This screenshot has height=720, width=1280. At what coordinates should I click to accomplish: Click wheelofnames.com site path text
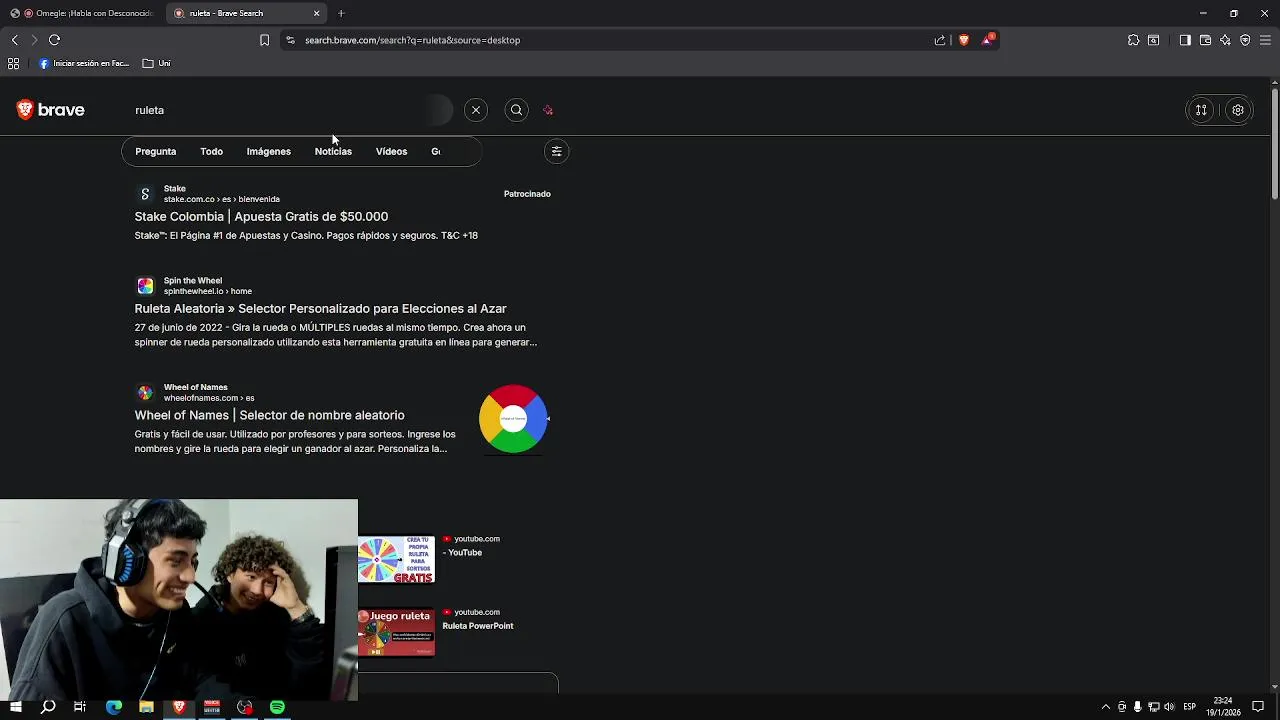[209, 398]
